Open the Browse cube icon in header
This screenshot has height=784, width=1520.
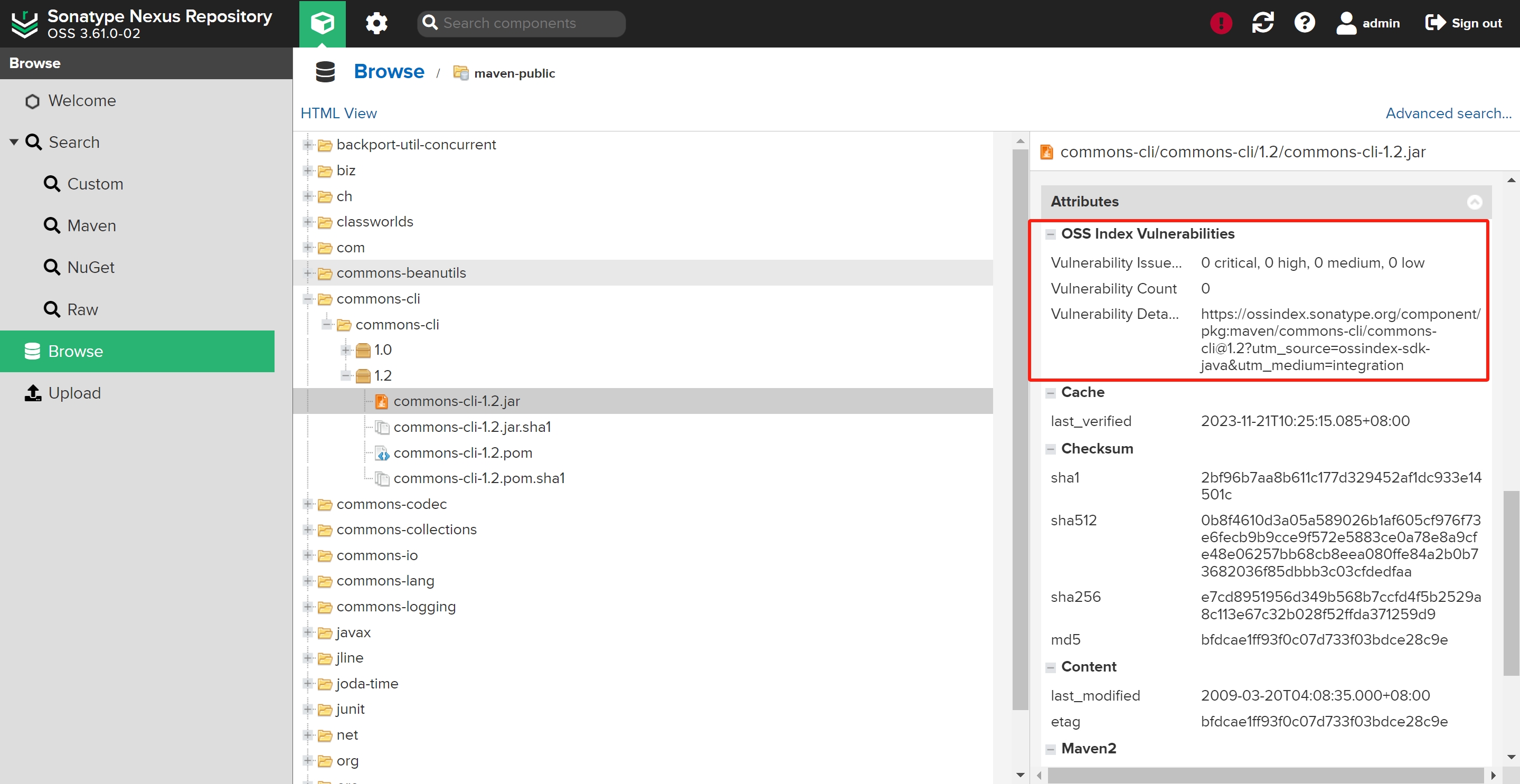tap(322, 24)
